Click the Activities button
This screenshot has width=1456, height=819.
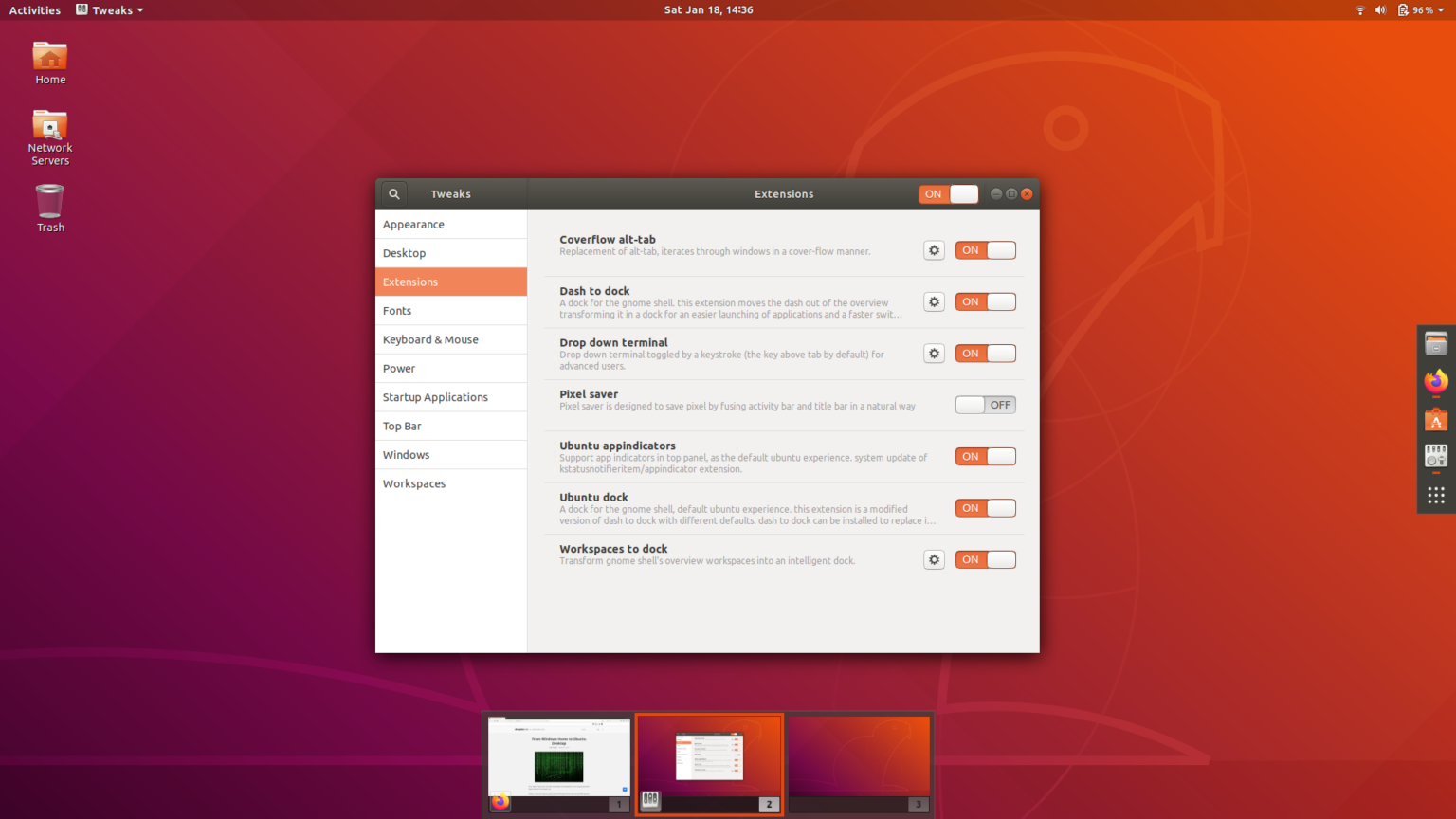(35, 9)
